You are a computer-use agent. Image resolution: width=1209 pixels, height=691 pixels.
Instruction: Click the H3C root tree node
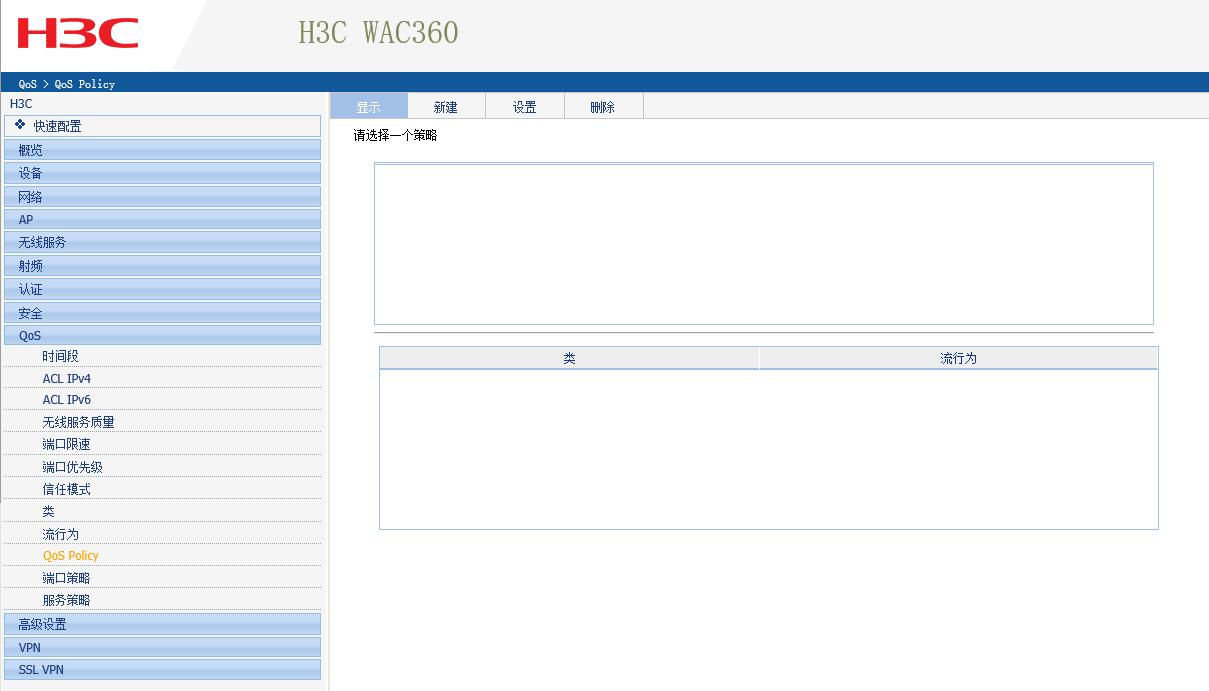21,104
